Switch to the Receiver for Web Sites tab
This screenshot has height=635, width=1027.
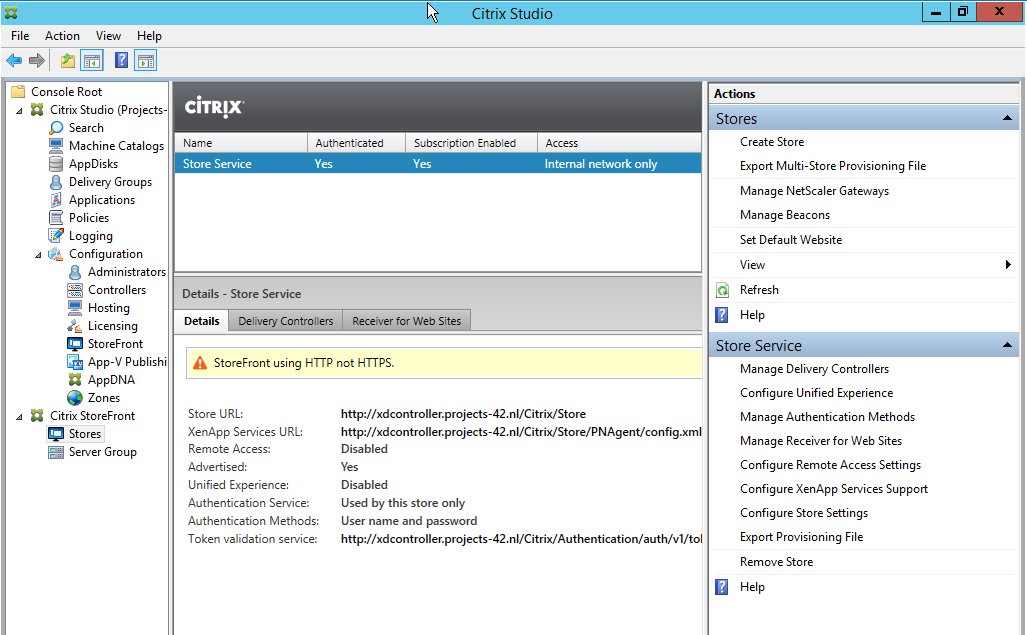pos(407,321)
